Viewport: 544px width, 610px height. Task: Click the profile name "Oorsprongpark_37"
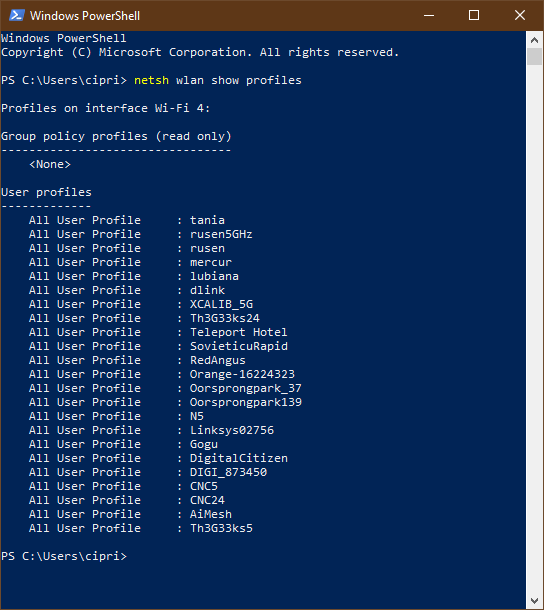click(246, 388)
